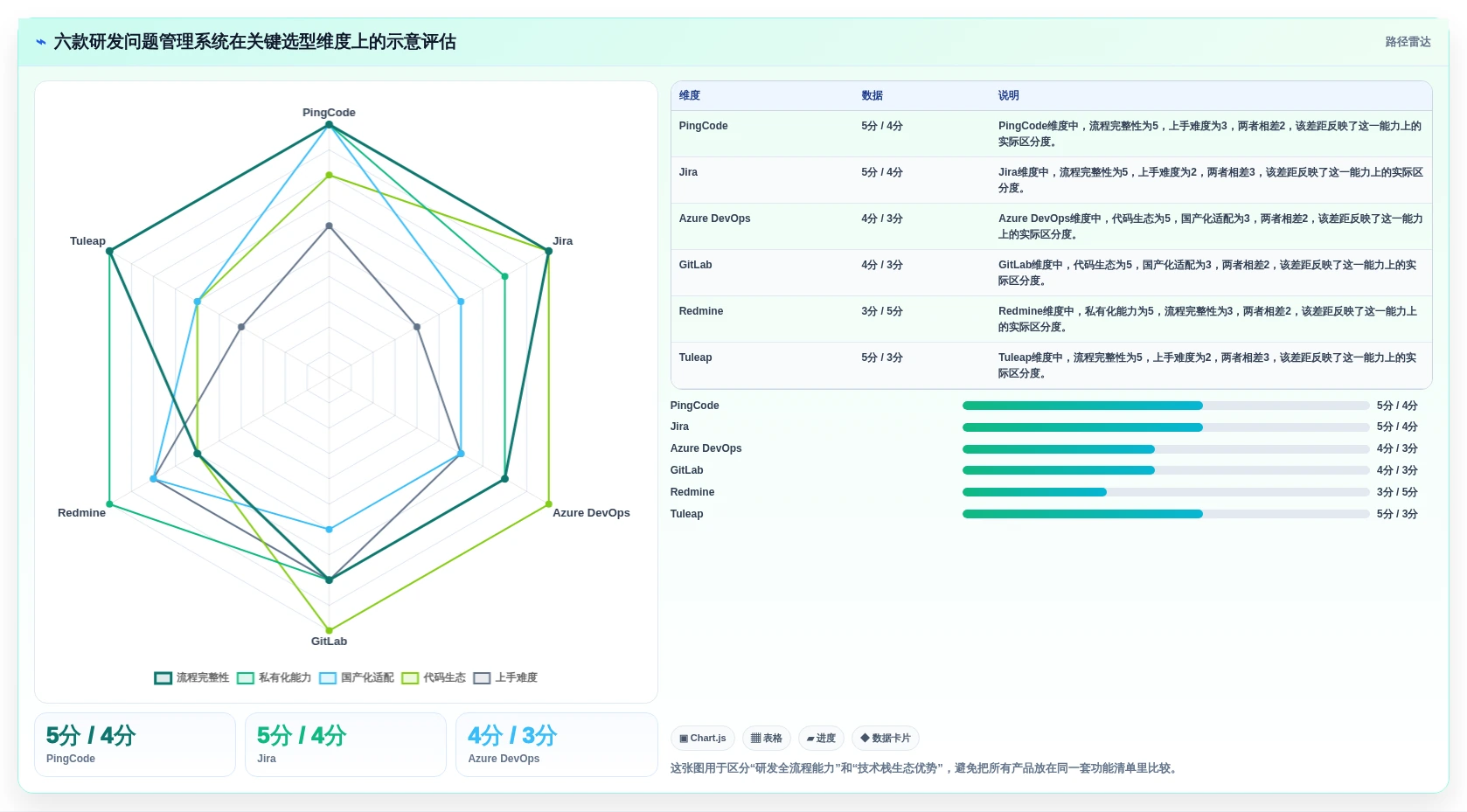Select the Jira progress bar

coord(1165,427)
